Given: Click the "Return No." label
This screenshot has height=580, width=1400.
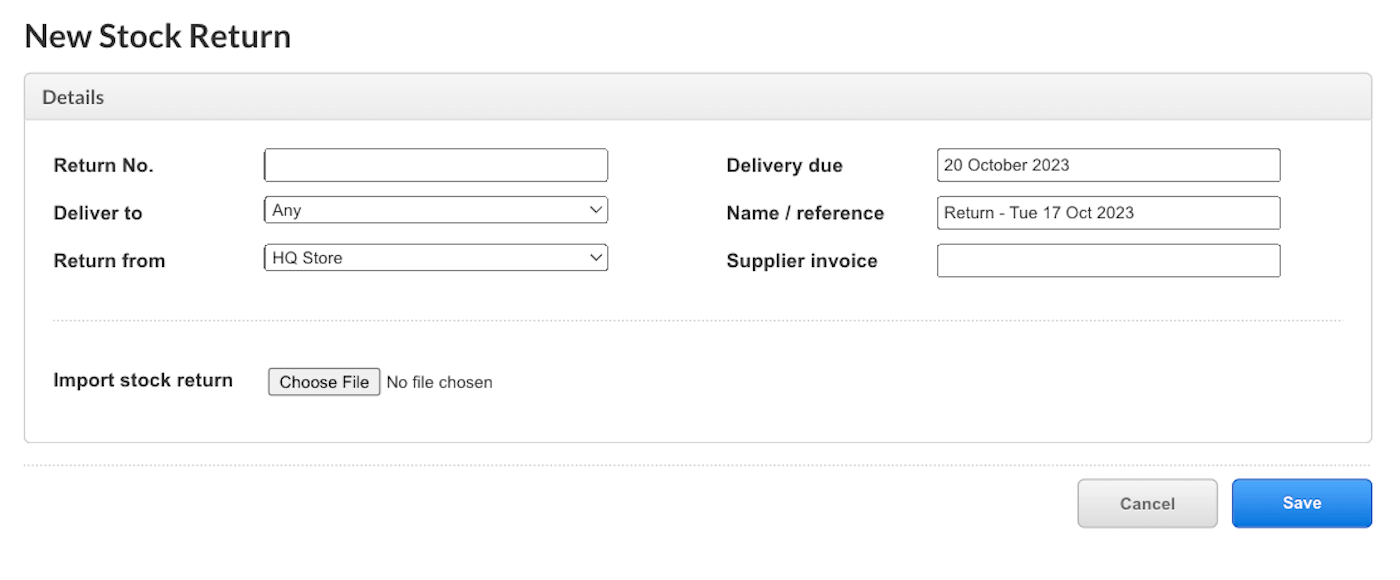Looking at the screenshot, I should tap(104, 166).
